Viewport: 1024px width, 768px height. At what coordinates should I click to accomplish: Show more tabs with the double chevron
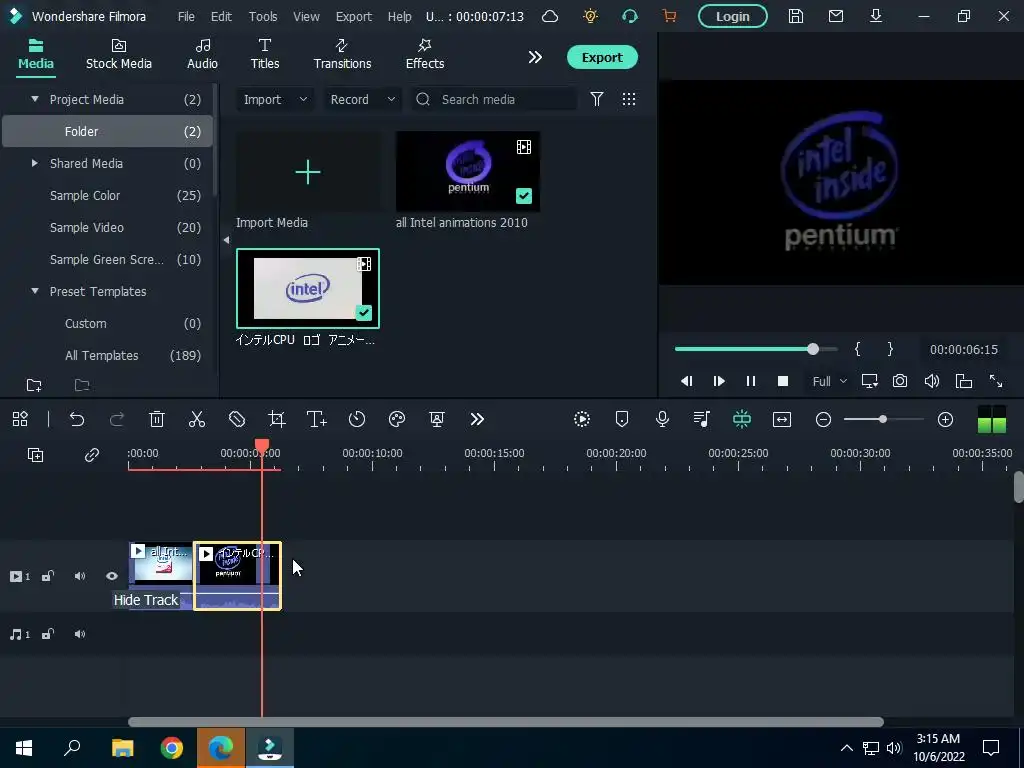coord(535,57)
